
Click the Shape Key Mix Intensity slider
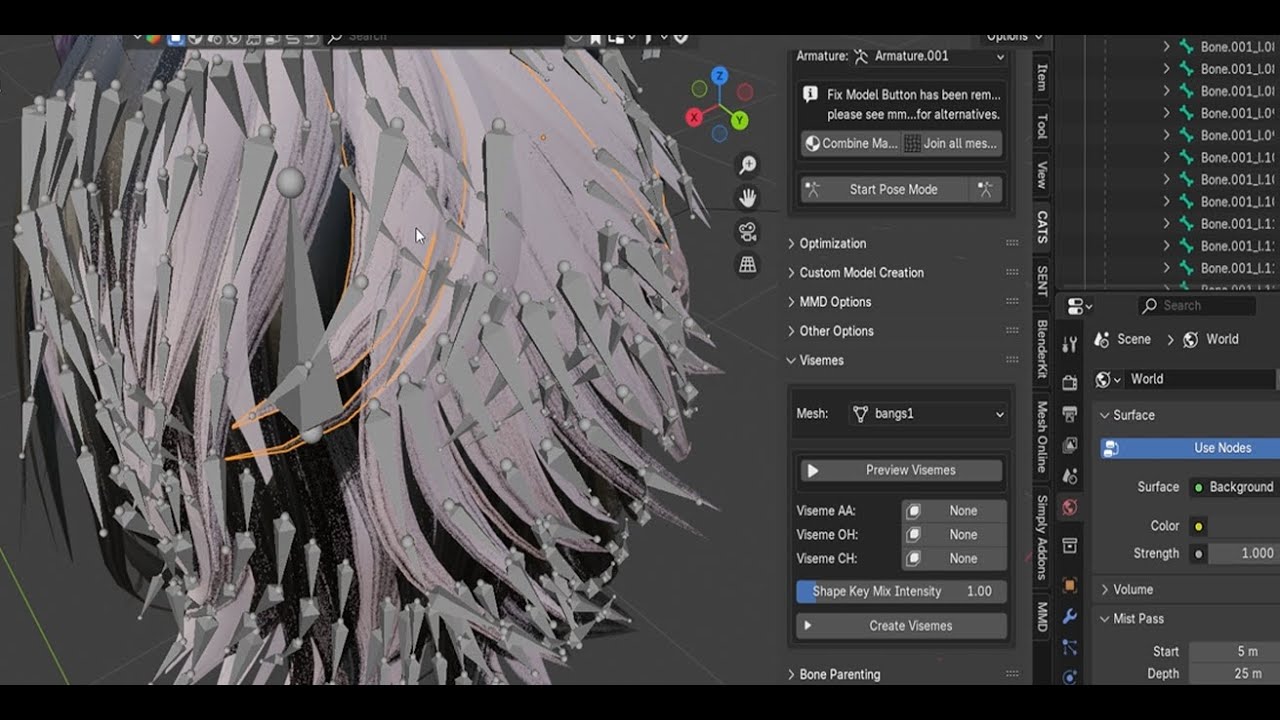pyautogui.click(x=901, y=591)
